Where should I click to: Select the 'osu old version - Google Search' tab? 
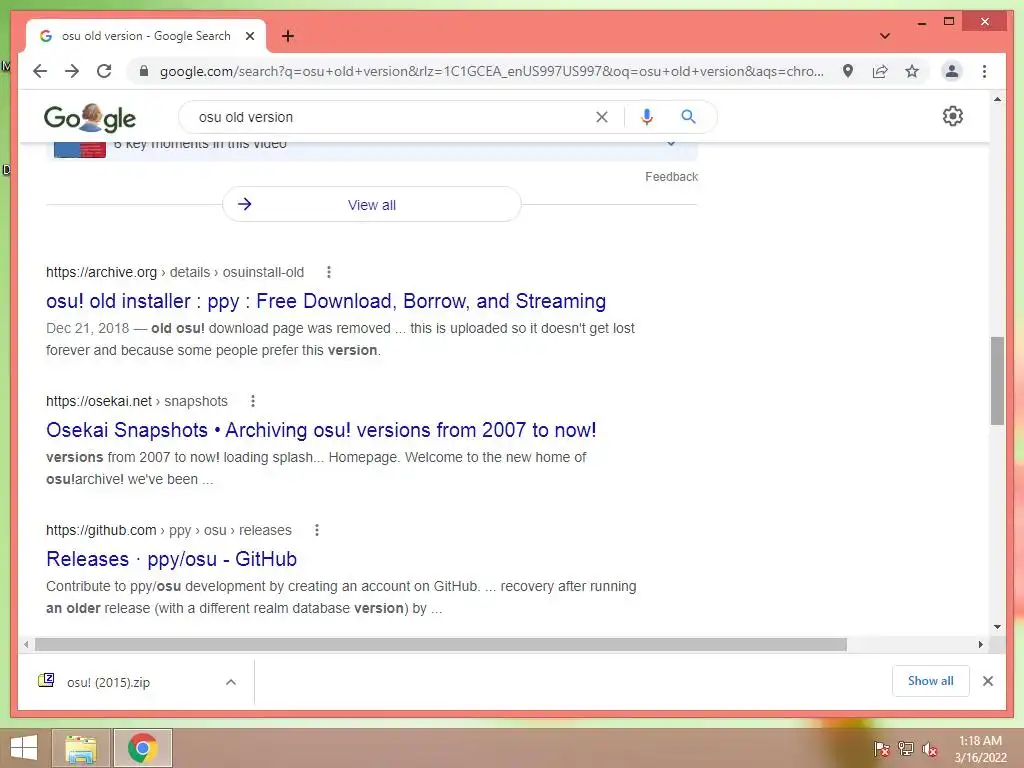coord(146,36)
